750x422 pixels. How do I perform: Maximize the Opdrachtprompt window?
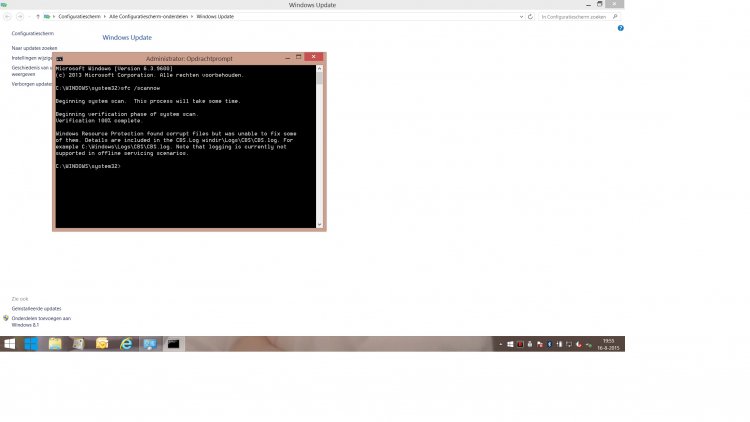298,57
